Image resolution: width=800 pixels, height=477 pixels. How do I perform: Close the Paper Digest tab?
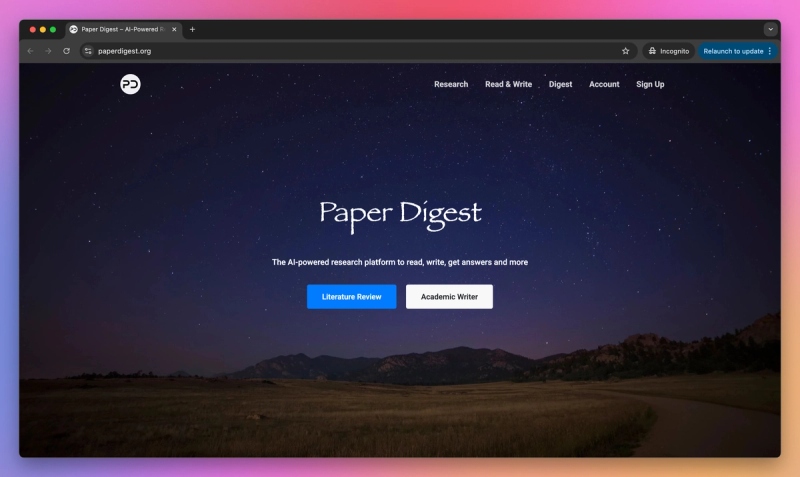(x=174, y=30)
